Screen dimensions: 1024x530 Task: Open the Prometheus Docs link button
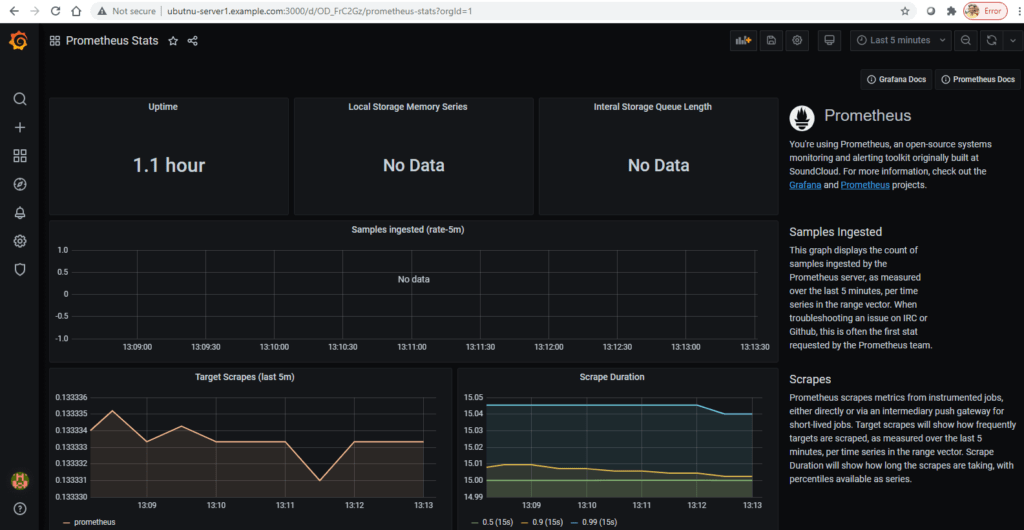coord(977,80)
